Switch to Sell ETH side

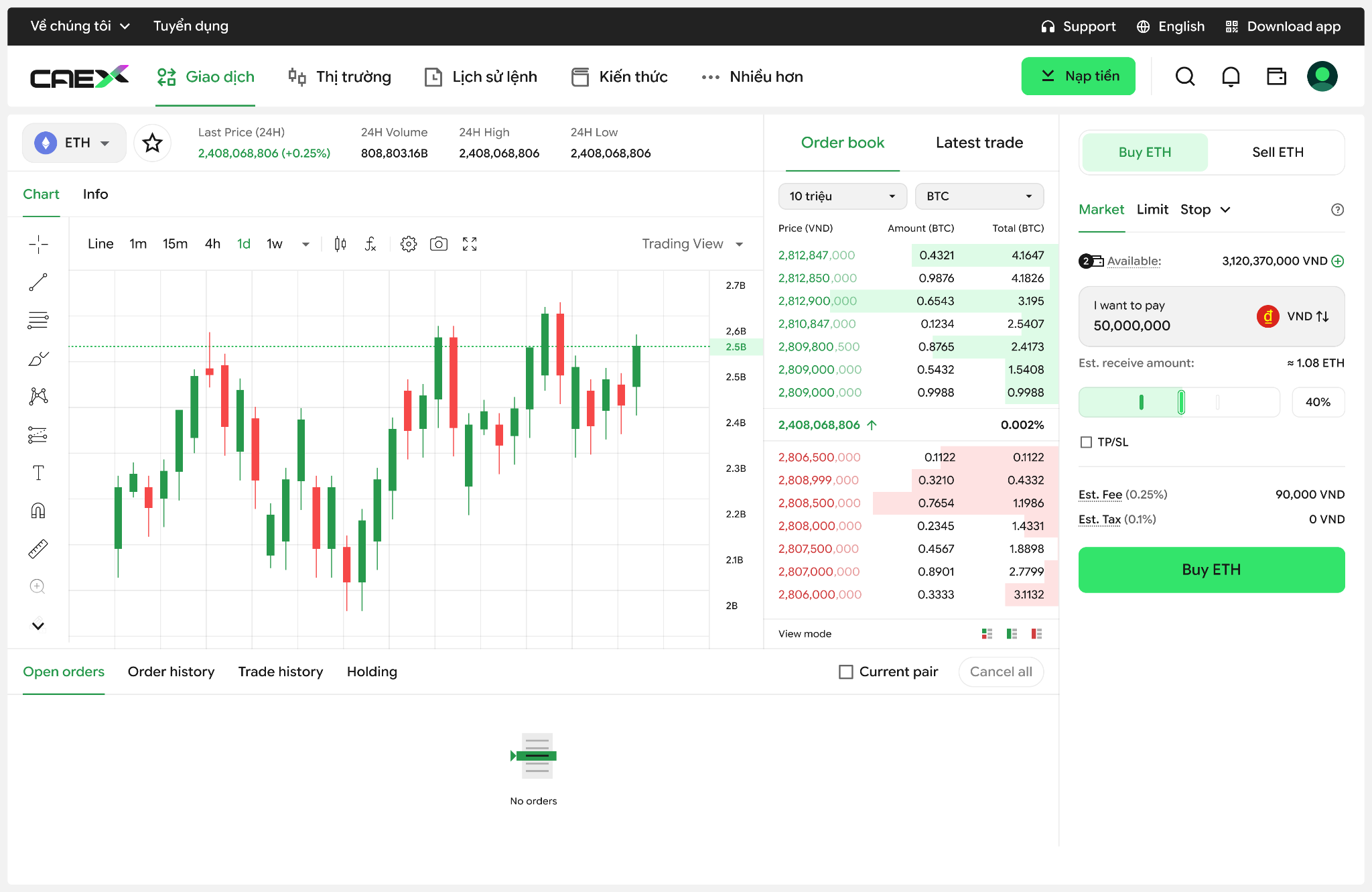(1278, 152)
